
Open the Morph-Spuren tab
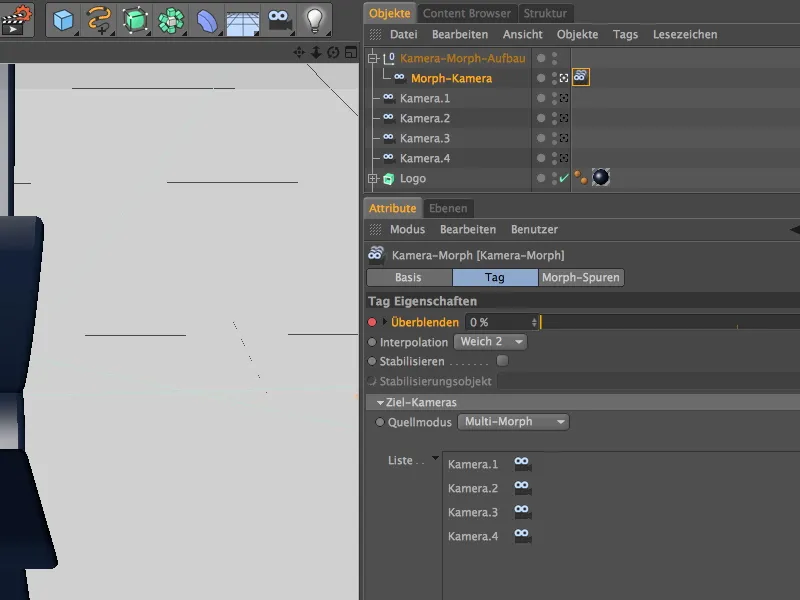581,278
